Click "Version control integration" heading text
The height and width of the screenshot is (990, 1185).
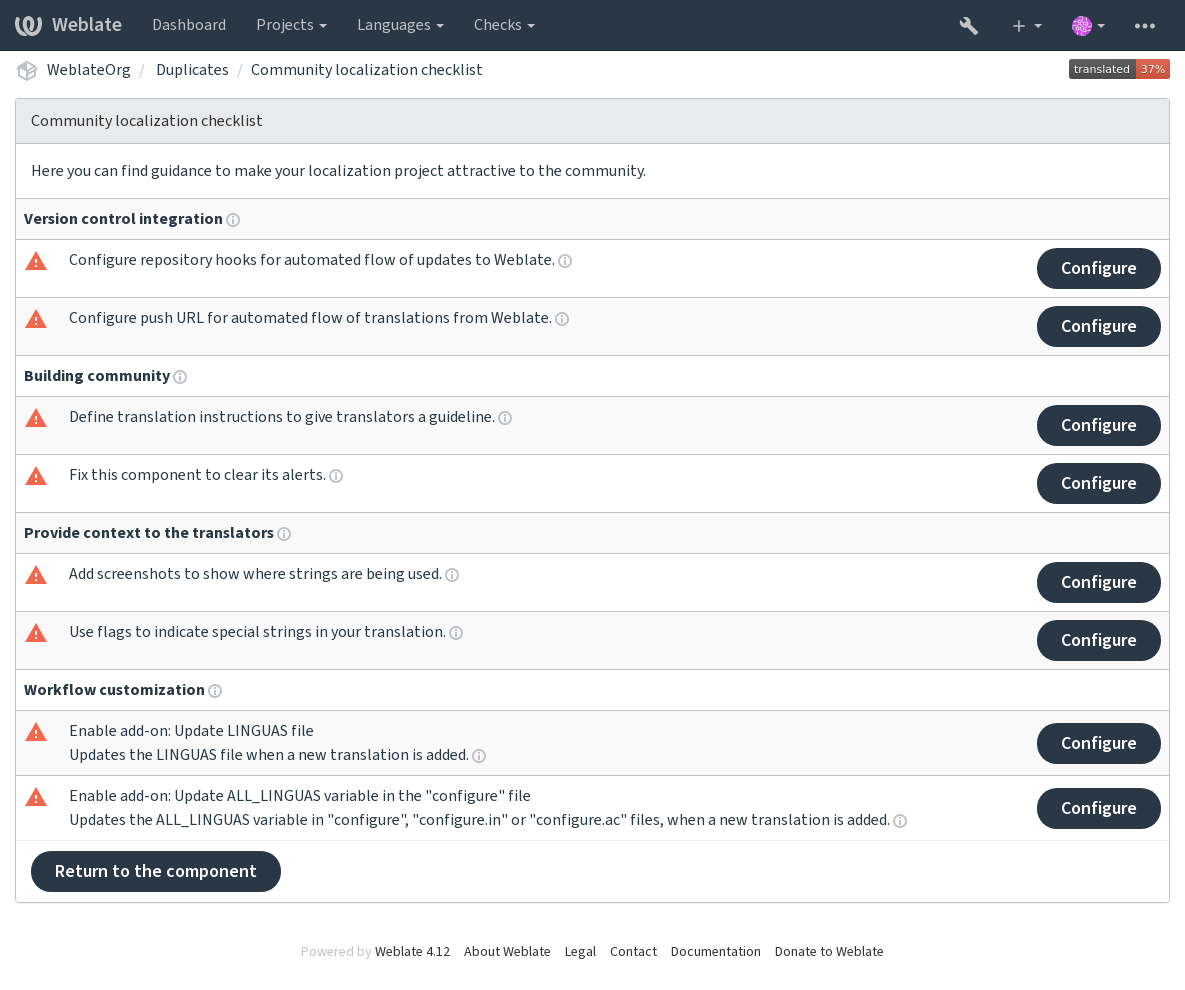tap(123, 219)
